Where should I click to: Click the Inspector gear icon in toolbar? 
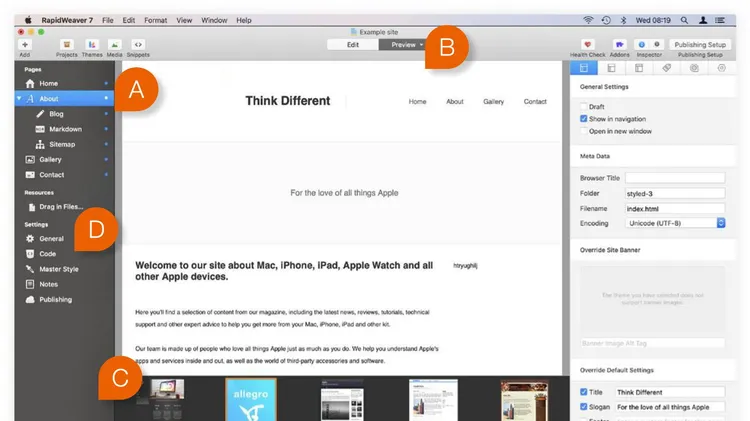[657, 44]
